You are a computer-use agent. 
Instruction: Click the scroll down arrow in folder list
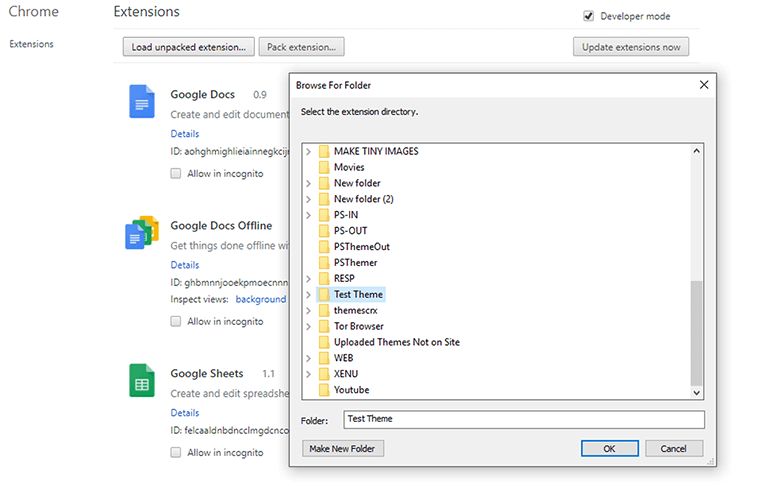point(696,392)
